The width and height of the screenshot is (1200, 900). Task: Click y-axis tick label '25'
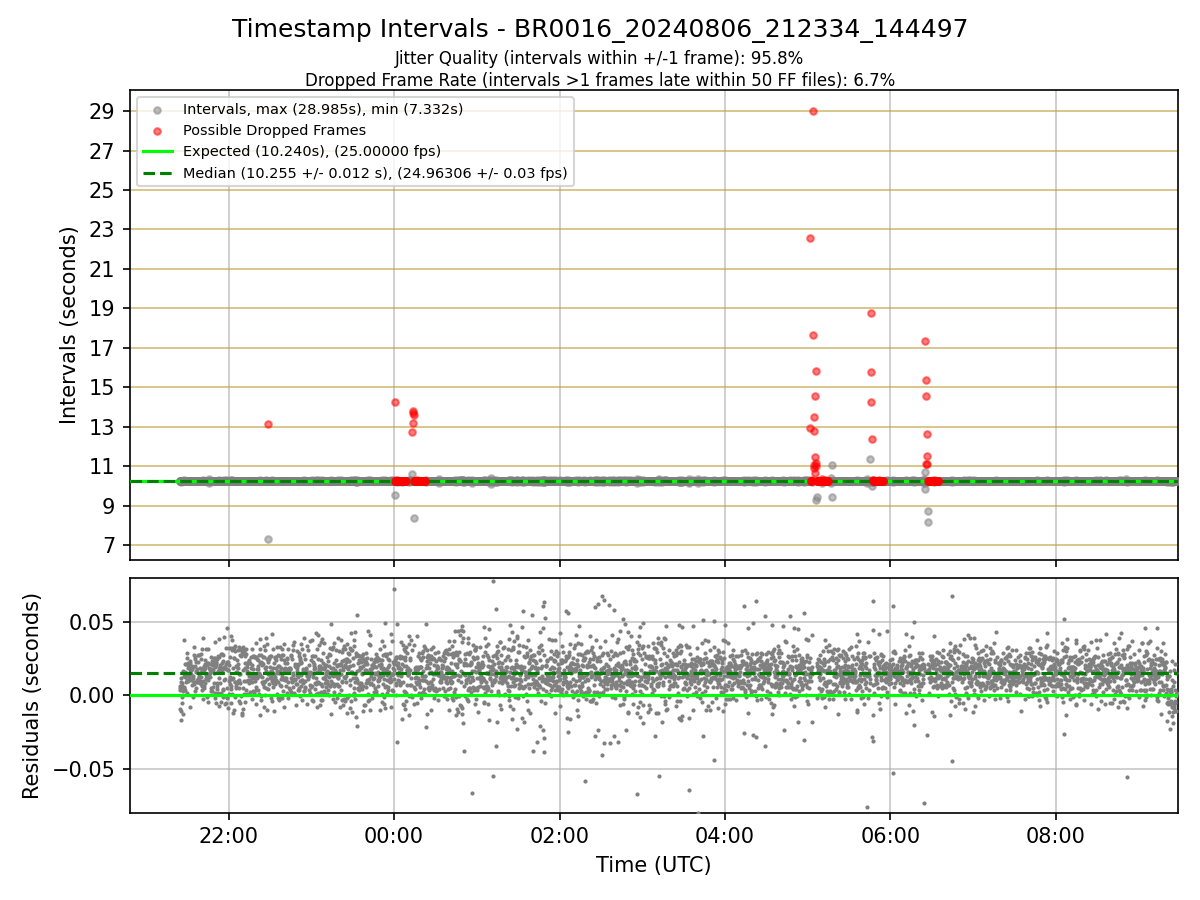103,190
